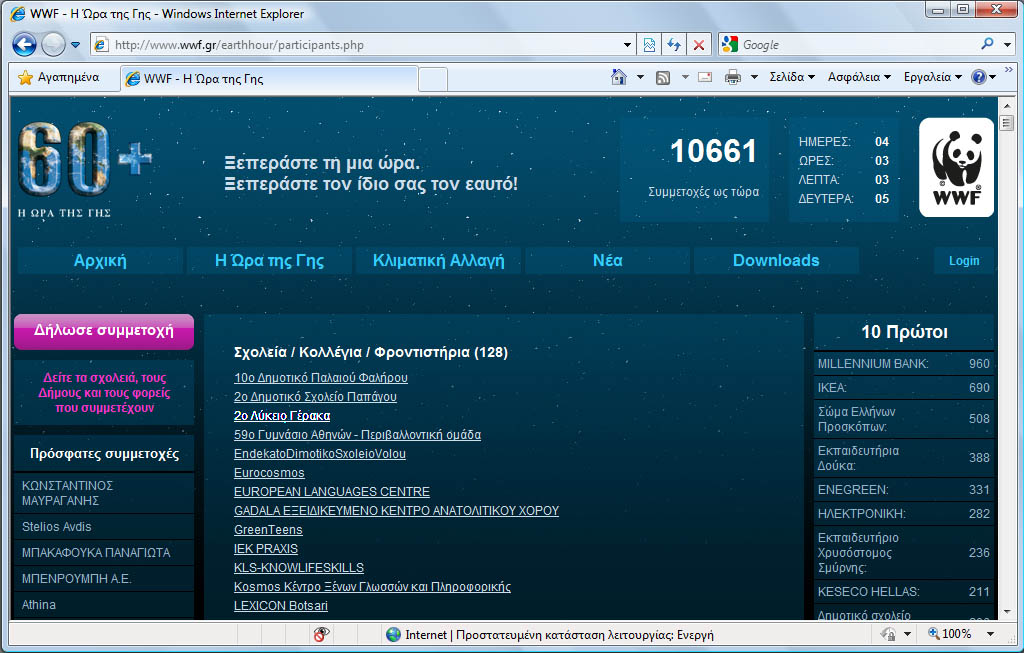The image size is (1024, 653).
Task: Select ΜΠΕΝΡΟΥΜΠΗ Α.Ε. recent entry
Action: pos(104,579)
